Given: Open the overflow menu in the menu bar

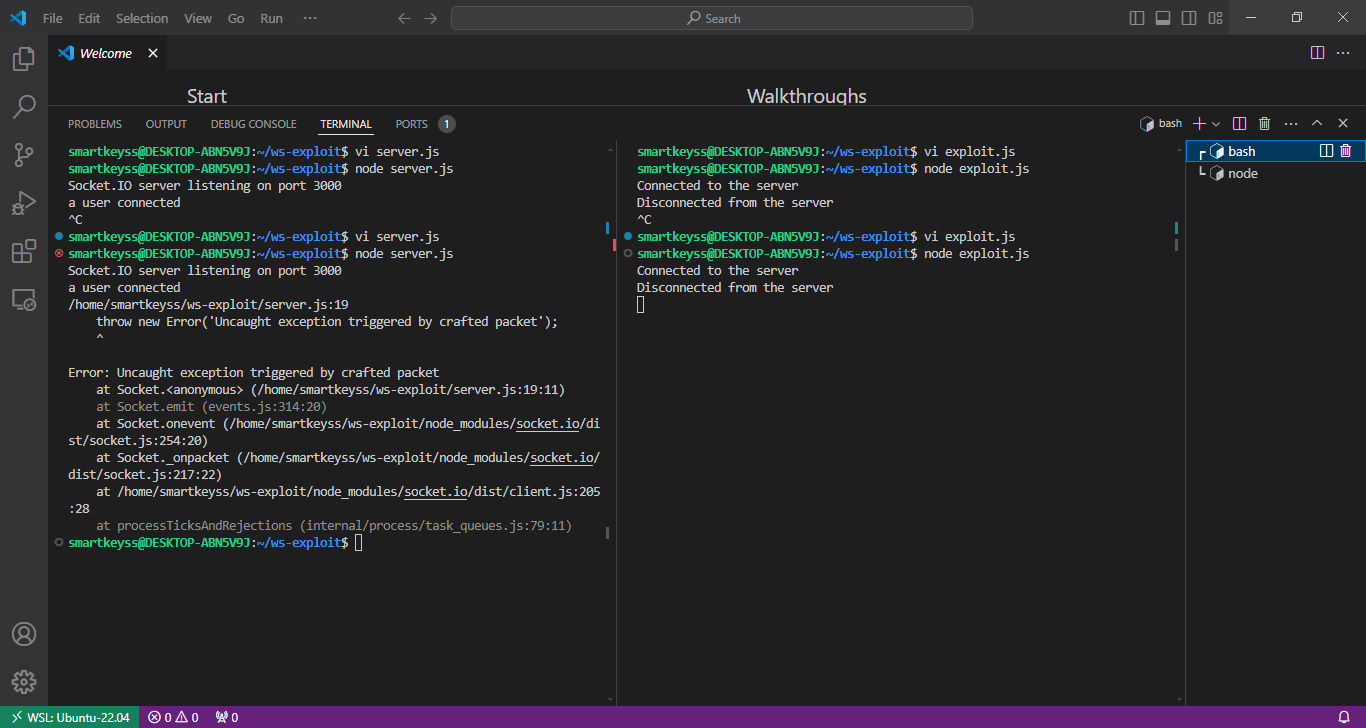Looking at the screenshot, I should [310, 18].
